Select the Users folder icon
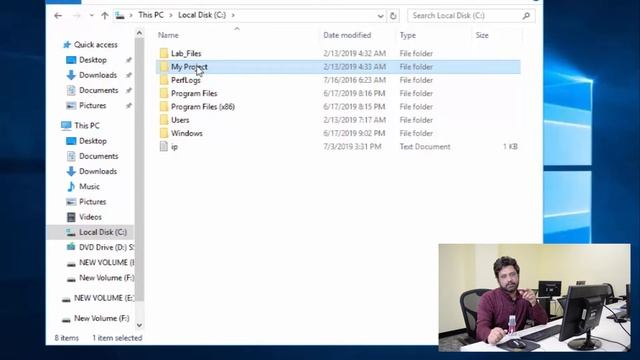This screenshot has height=360, width=640. (x=164, y=120)
